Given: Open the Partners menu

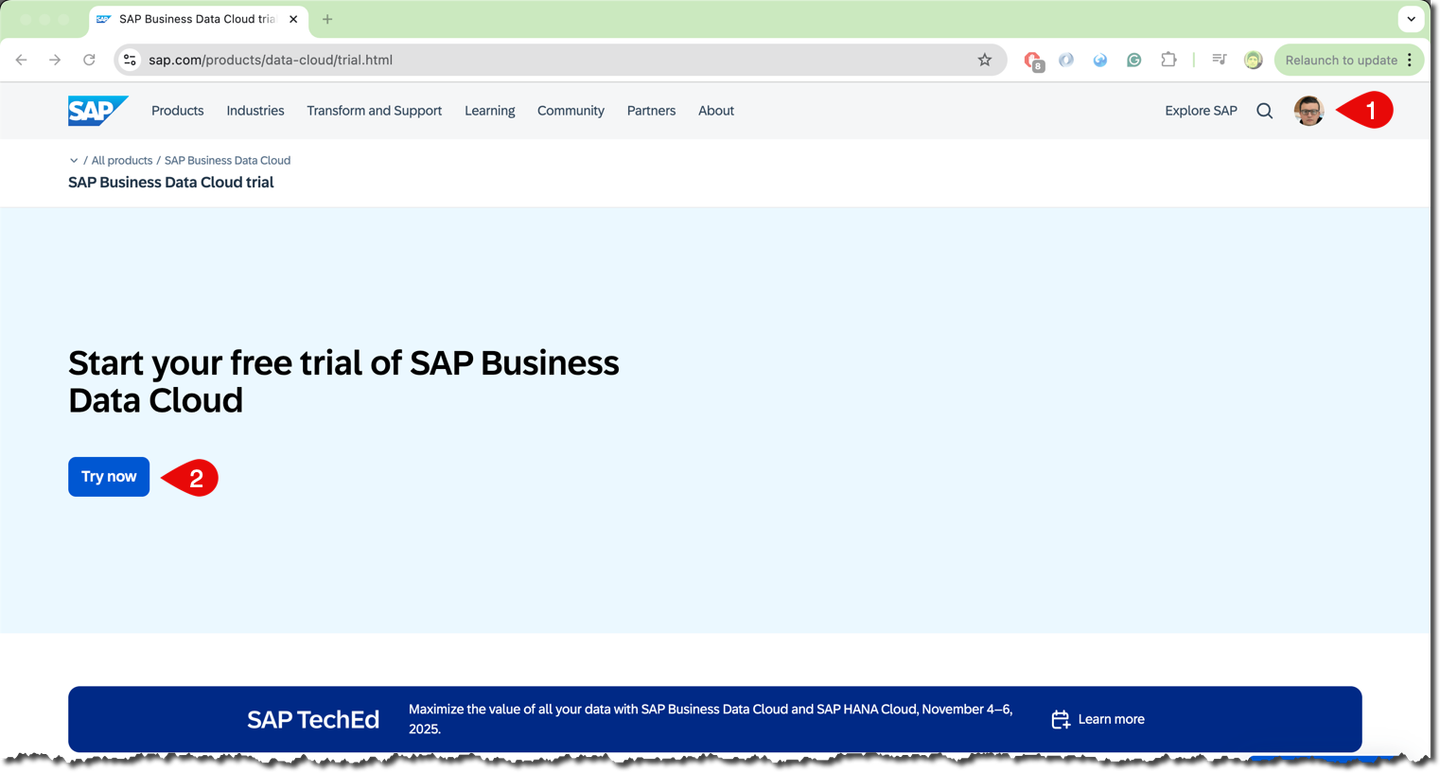Looking at the screenshot, I should click(x=651, y=111).
